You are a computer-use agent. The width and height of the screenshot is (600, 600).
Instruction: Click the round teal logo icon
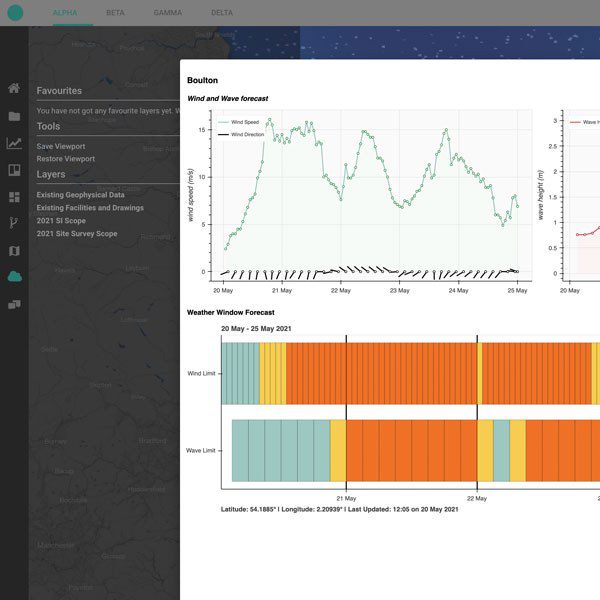[x=14, y=13]
